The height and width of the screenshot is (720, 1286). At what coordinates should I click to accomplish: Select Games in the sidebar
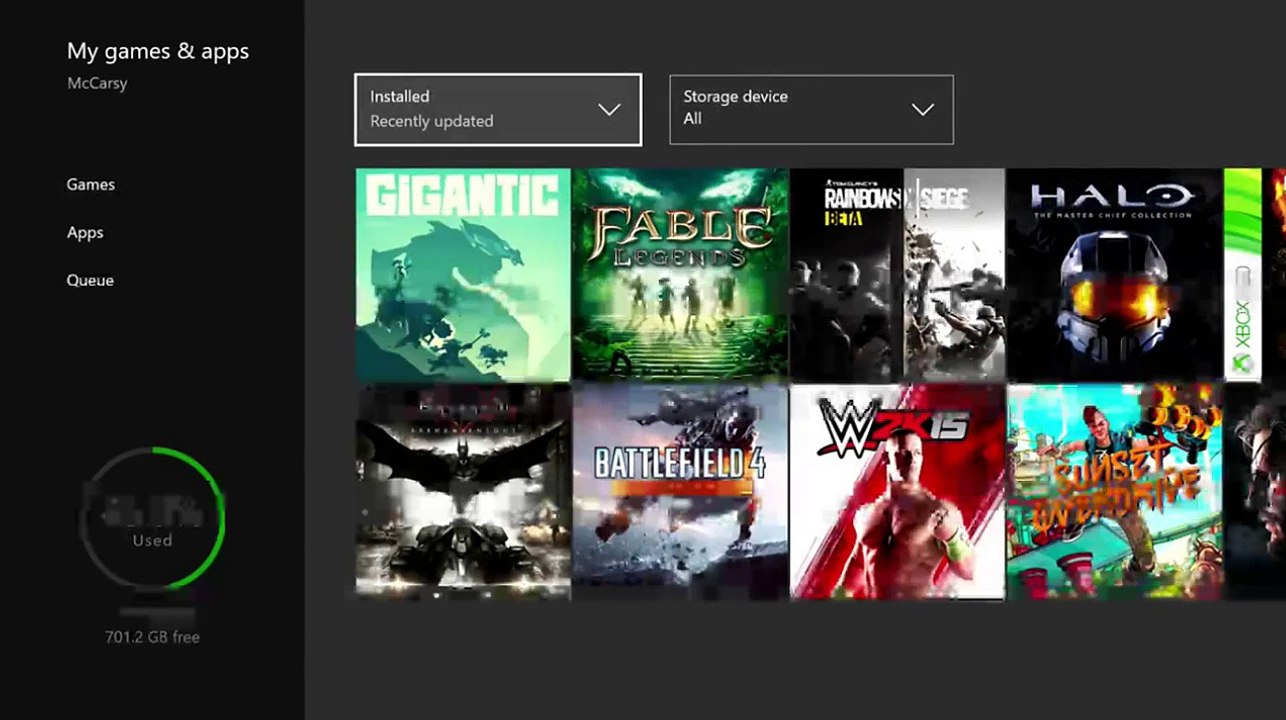pyautogui.click(x=91, y=184)
